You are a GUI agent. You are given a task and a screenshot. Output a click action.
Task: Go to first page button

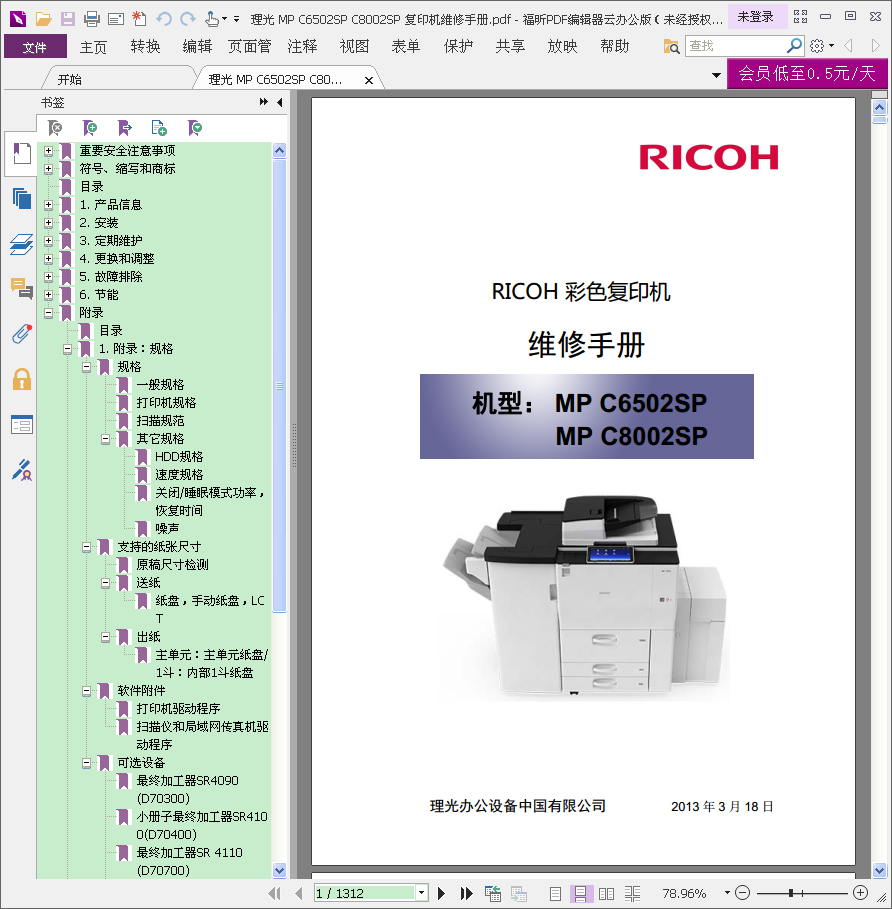(x=274, y=893)
